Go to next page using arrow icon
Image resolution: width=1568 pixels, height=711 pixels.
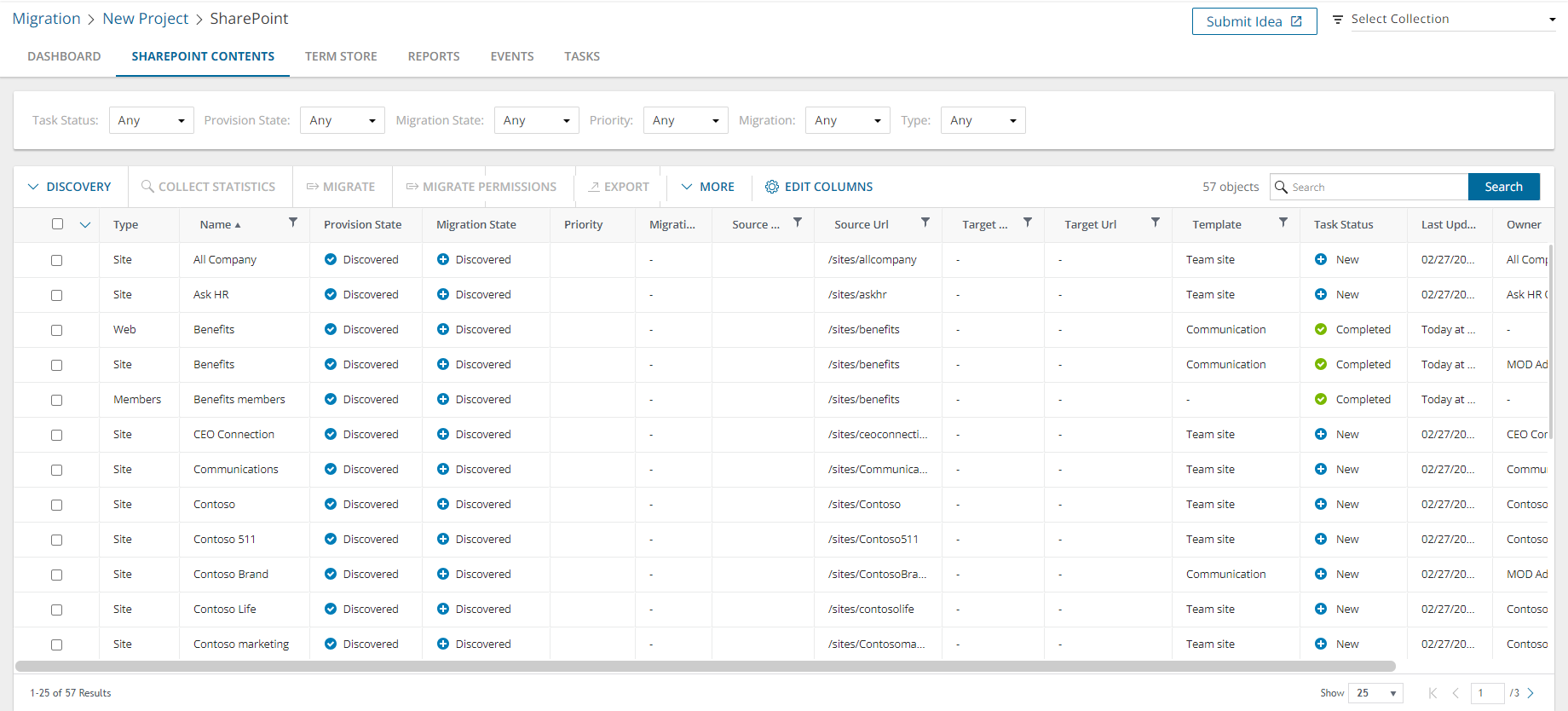pyautogui.click(x=1531, y=693)
